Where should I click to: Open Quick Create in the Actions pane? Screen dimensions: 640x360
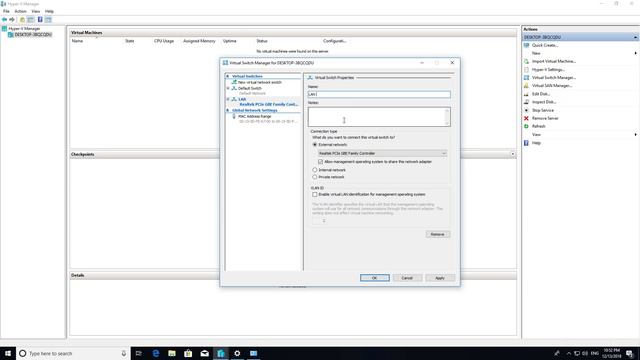pos(544,45)
